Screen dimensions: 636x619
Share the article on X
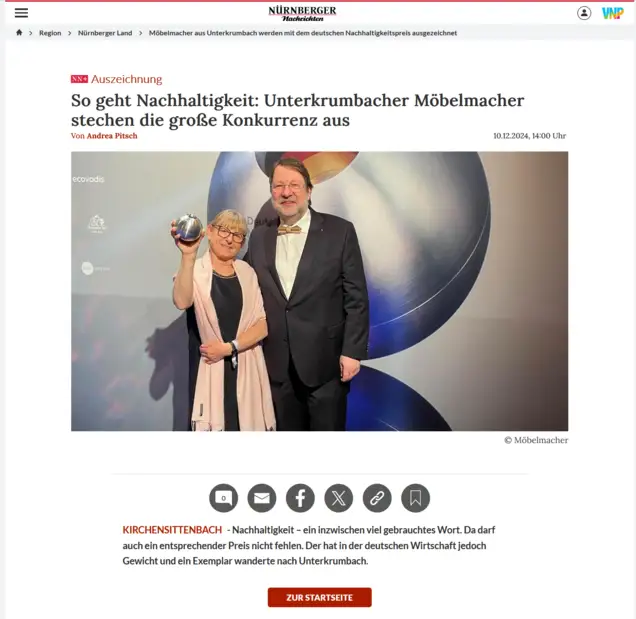tap(339, 498)
